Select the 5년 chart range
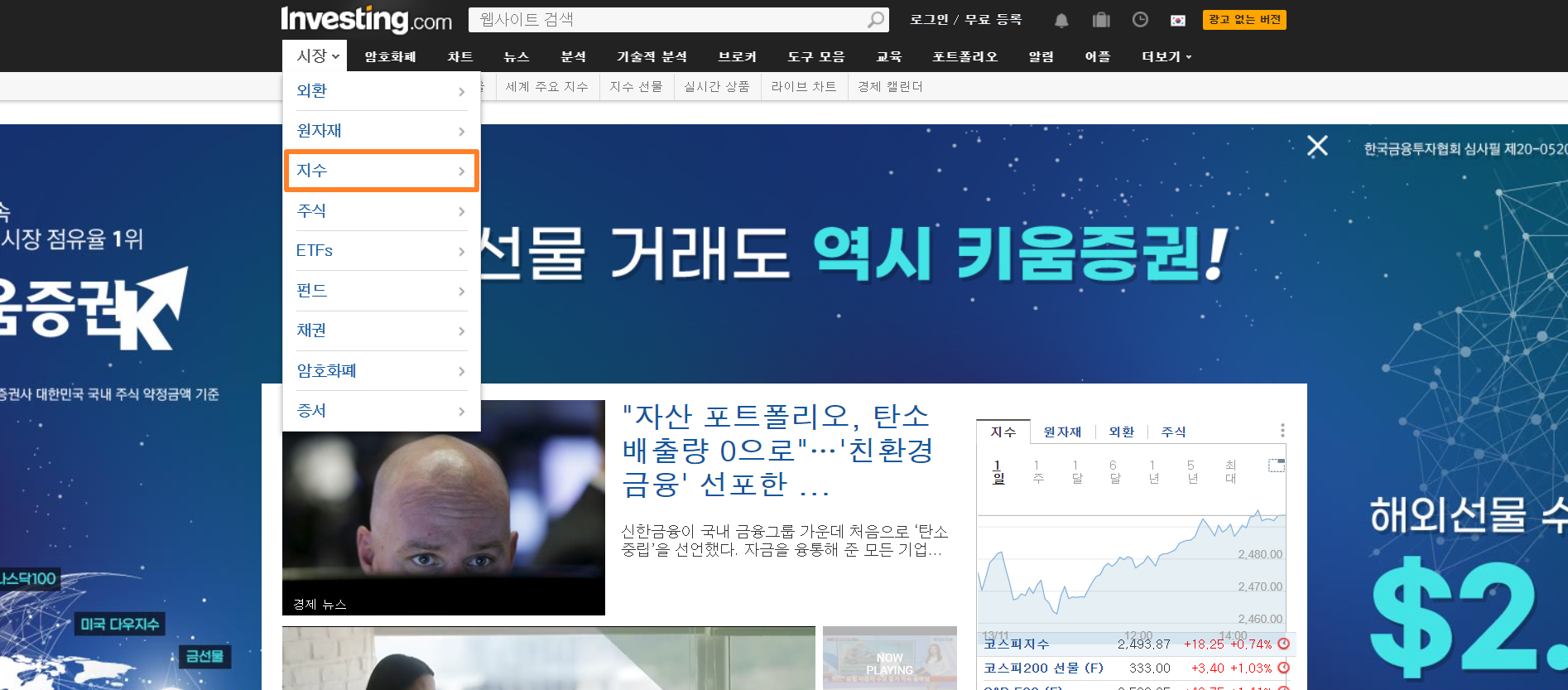This screenshot has width=1568, height=690. (1192, 471)
